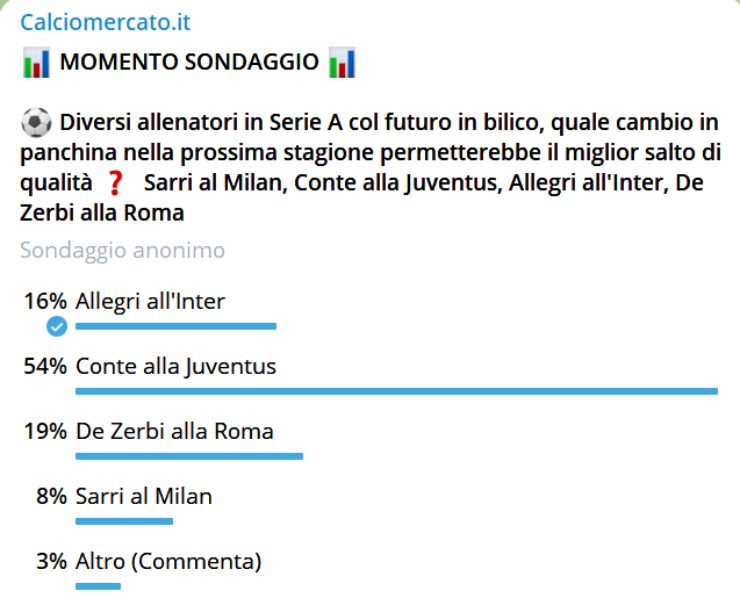Click the De Zerbi alla Roma result bar

coord(189,456)
